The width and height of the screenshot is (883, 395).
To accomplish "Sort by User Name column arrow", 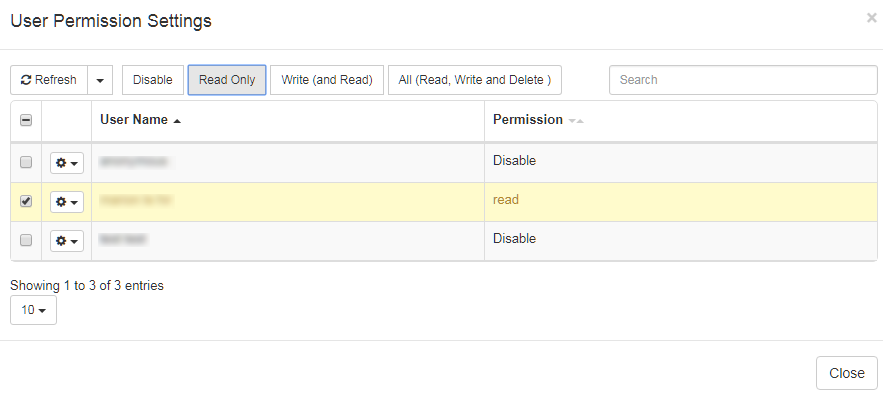I will click(x=177, y=121).
